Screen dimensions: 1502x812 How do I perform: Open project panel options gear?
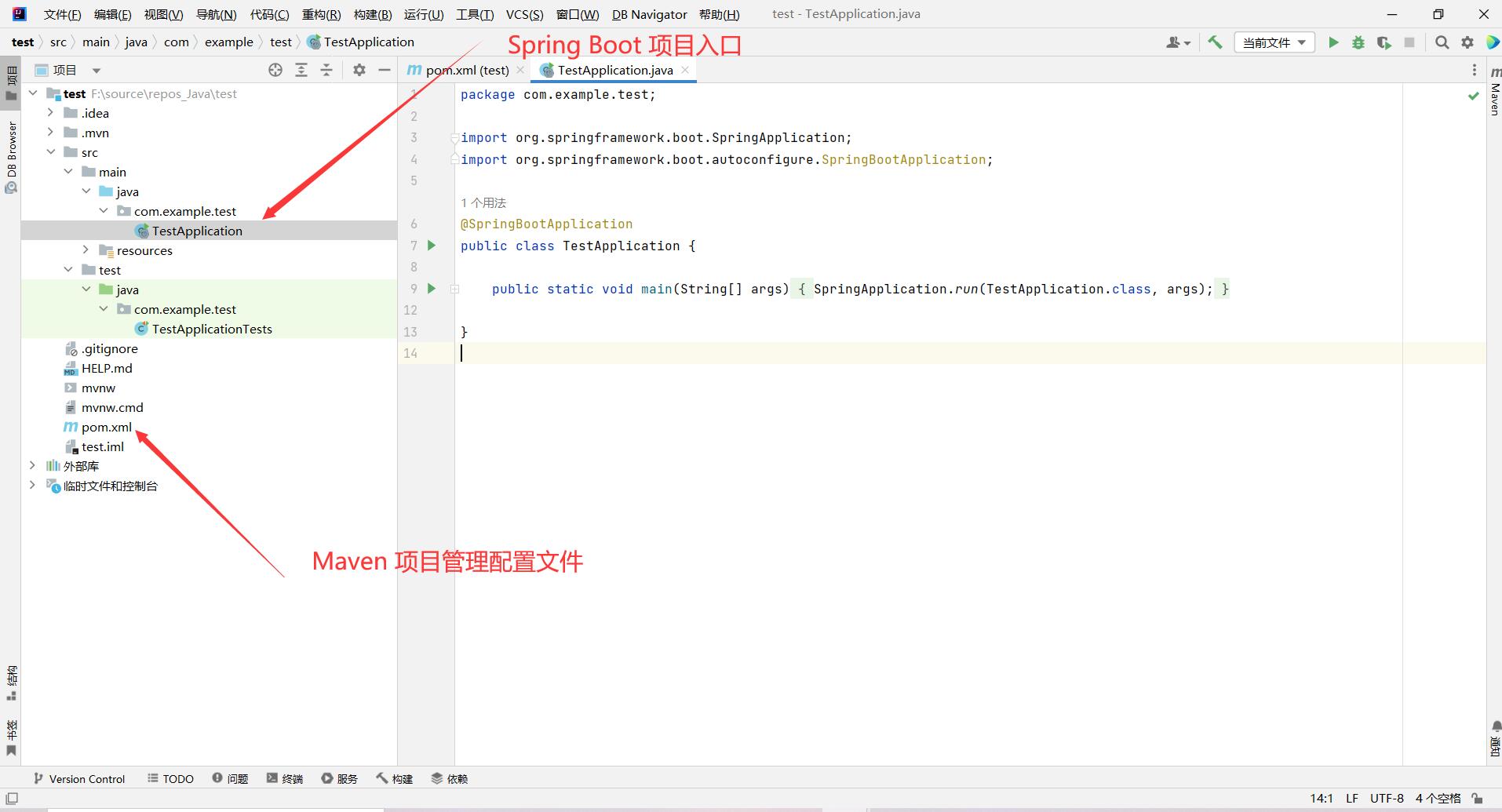coord(359,70)
